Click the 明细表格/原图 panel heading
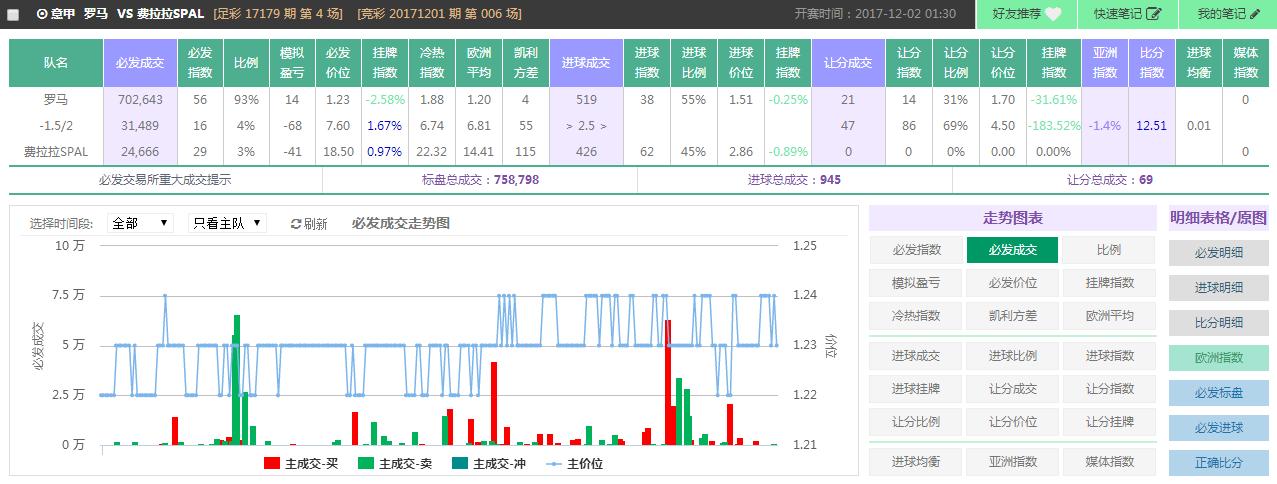 tap(1219, 218)
